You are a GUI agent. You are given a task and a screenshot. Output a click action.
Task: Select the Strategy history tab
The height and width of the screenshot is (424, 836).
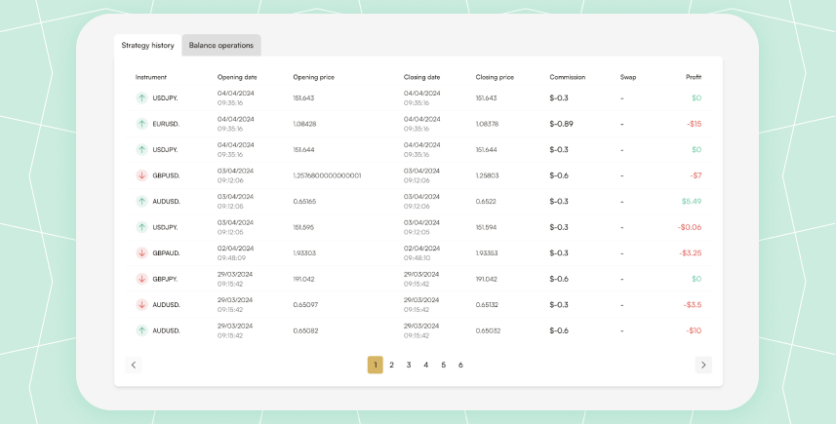(x=148, y=45)
